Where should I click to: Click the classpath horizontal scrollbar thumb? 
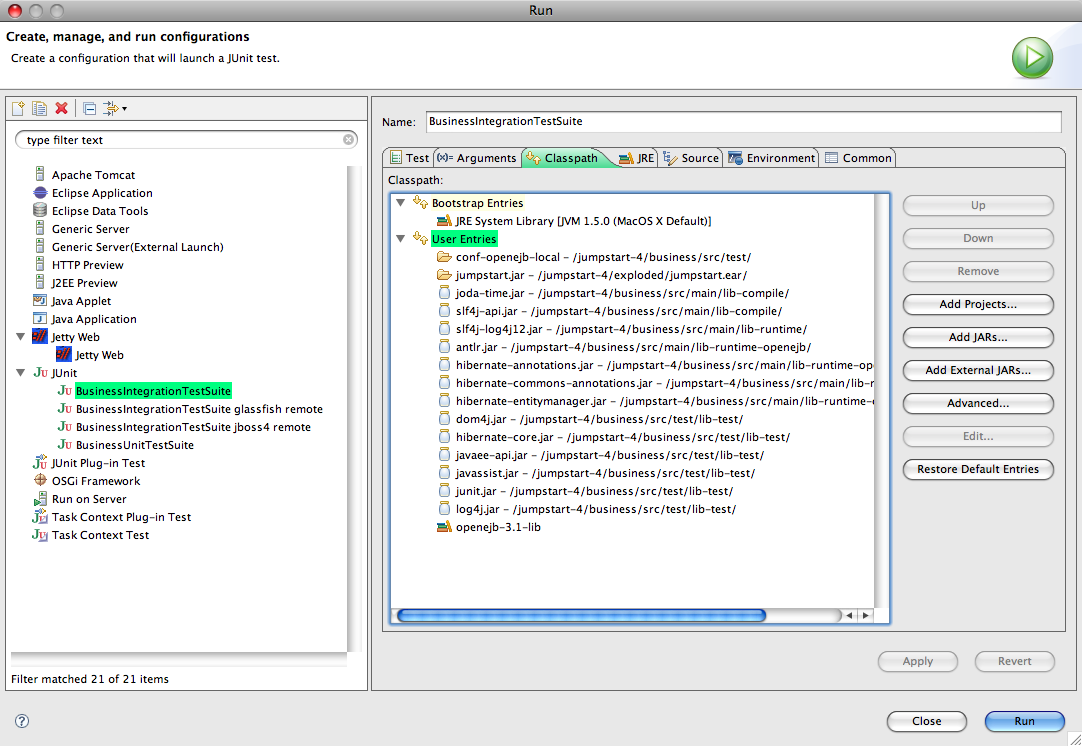[x=582, y=615]
